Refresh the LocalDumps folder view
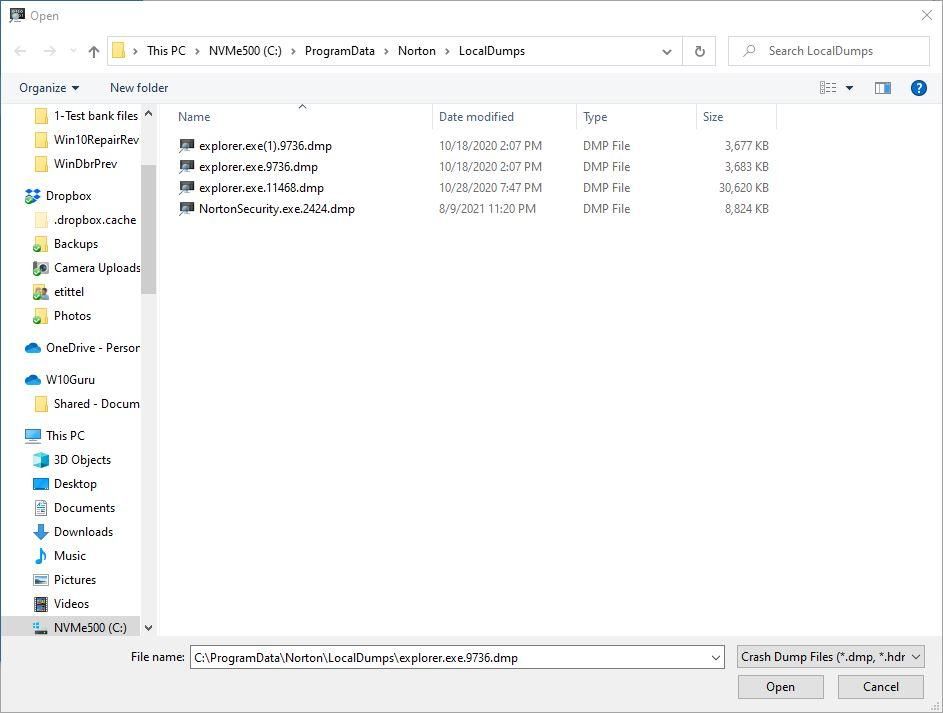This screenshot has height=713, width=943. [698, 50]
